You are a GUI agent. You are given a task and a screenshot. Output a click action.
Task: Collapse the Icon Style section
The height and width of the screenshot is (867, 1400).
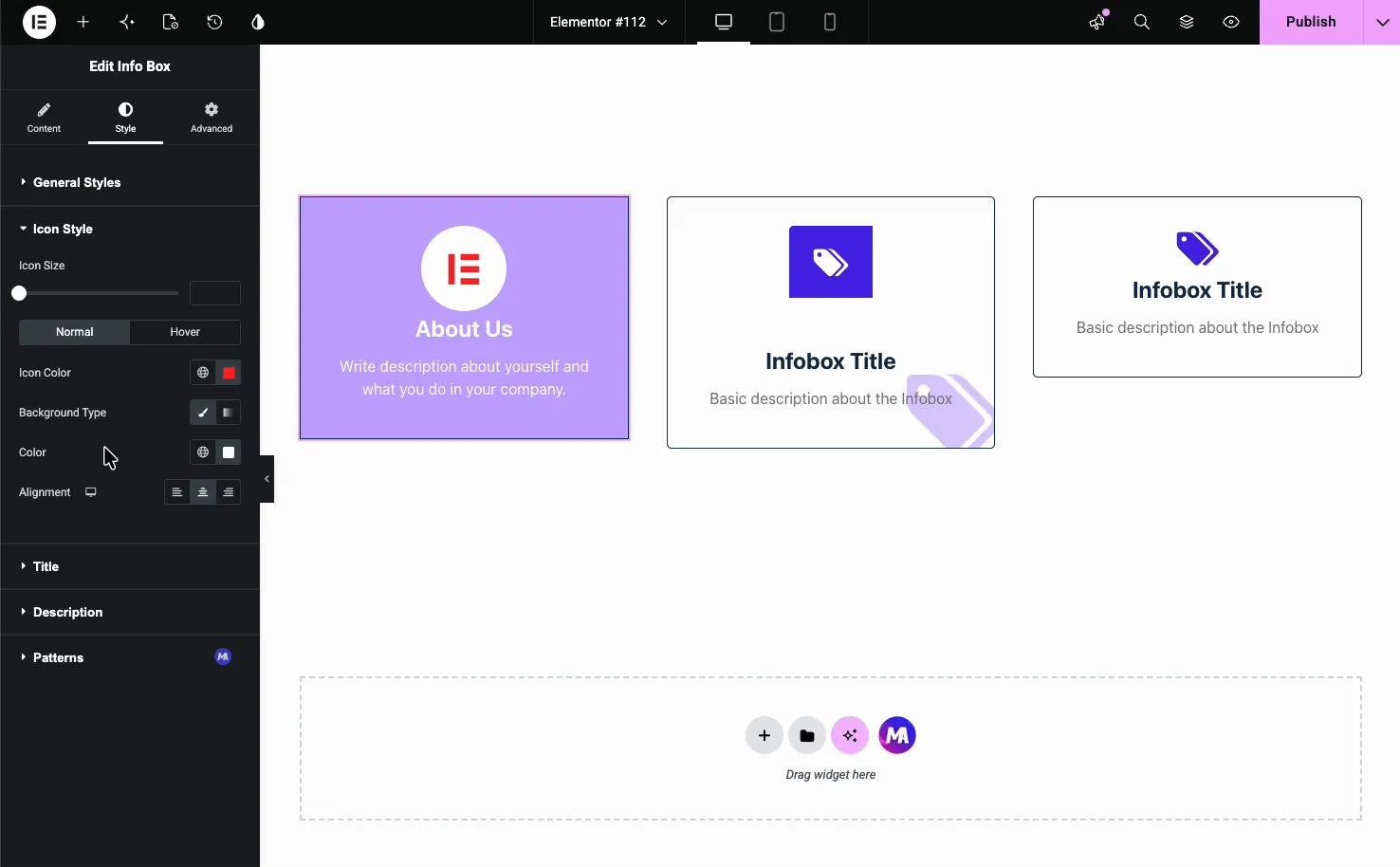(x=130, y=229)
